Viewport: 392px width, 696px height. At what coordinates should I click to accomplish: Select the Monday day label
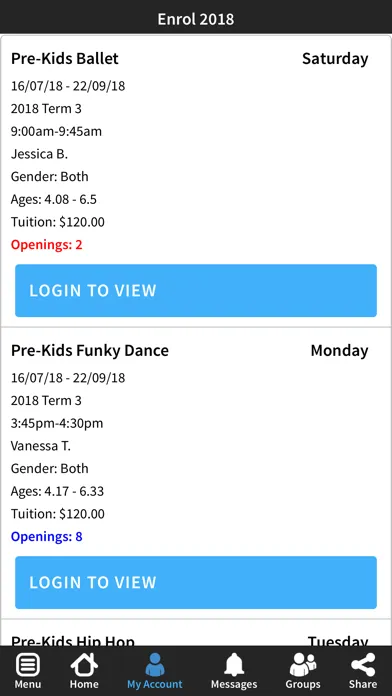[340, 350]
